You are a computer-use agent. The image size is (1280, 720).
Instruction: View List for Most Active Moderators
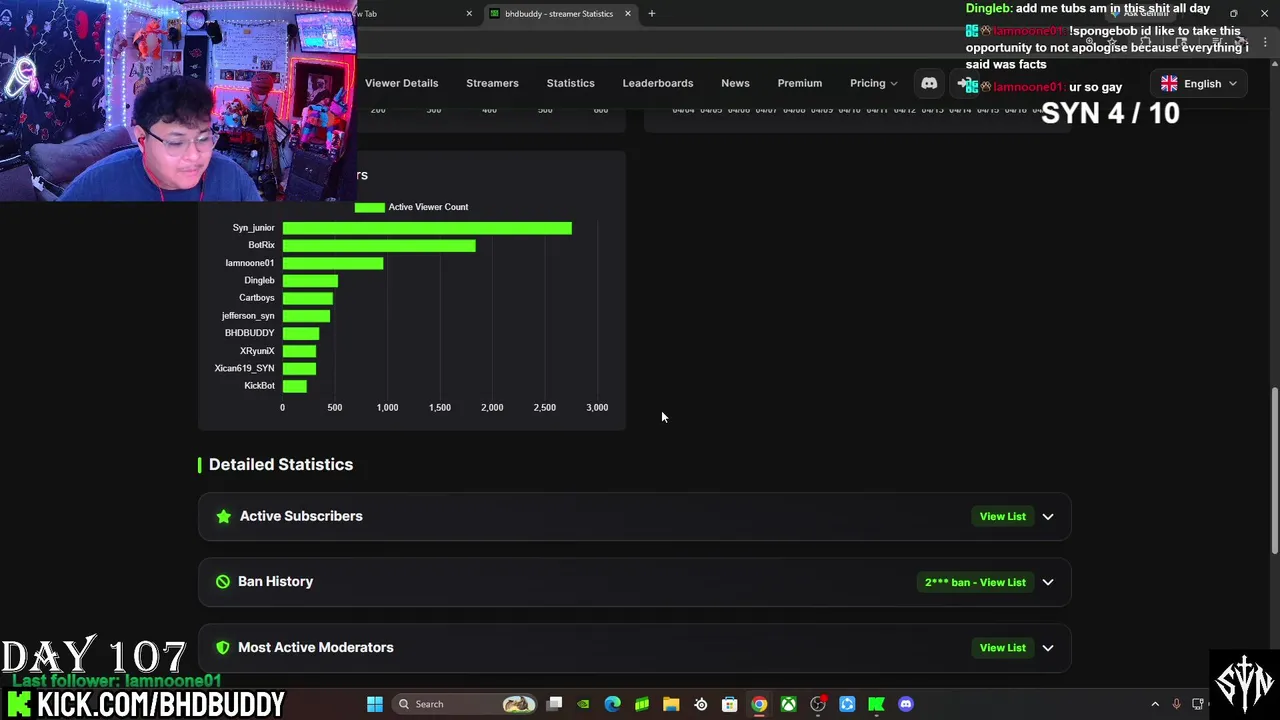pos(1002,648)
